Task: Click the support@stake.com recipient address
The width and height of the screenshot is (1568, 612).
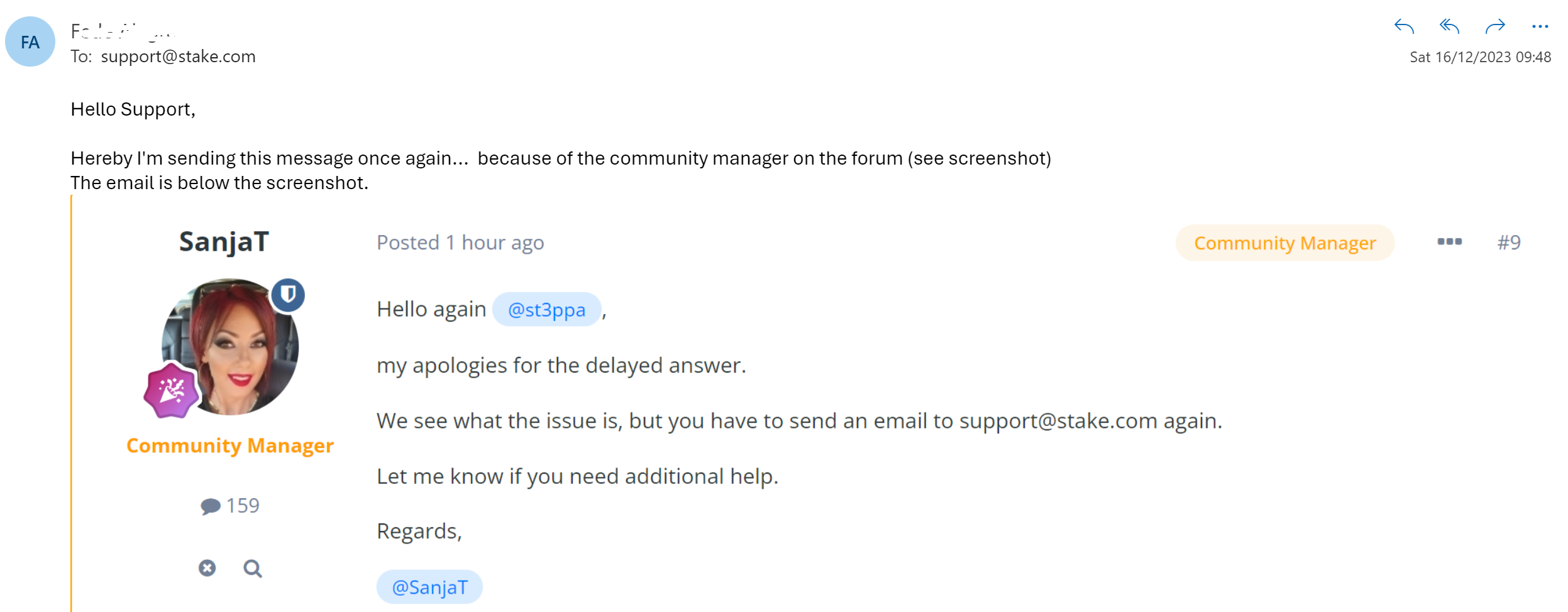Action: [x=179, y=57]
